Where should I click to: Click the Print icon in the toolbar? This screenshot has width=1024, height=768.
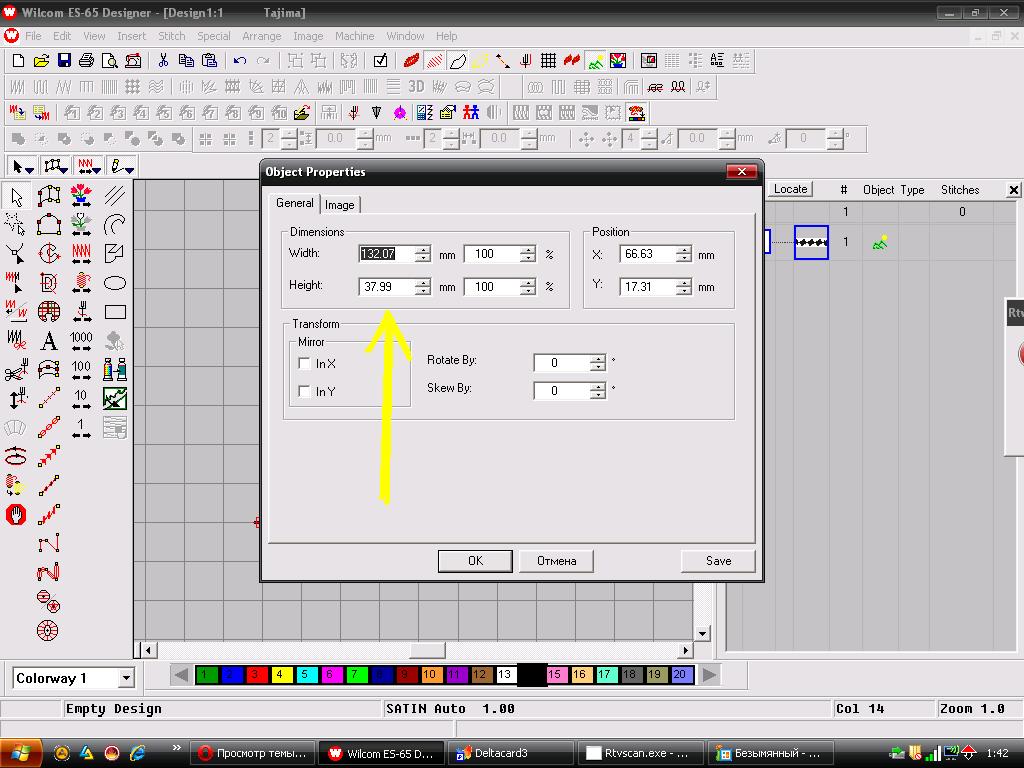[x=86, y=61]
